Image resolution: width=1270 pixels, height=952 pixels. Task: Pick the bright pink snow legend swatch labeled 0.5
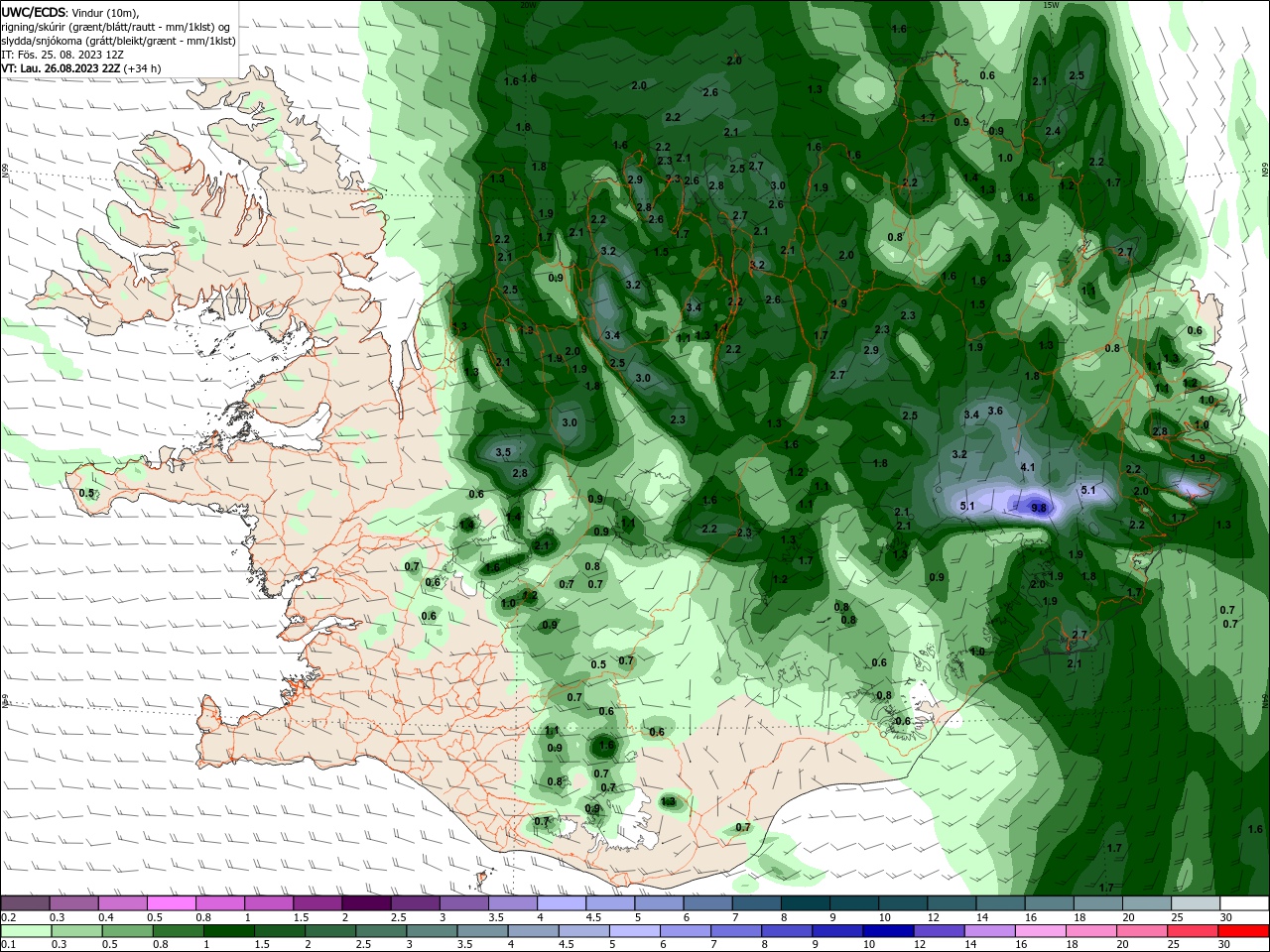tap(172, 903)
